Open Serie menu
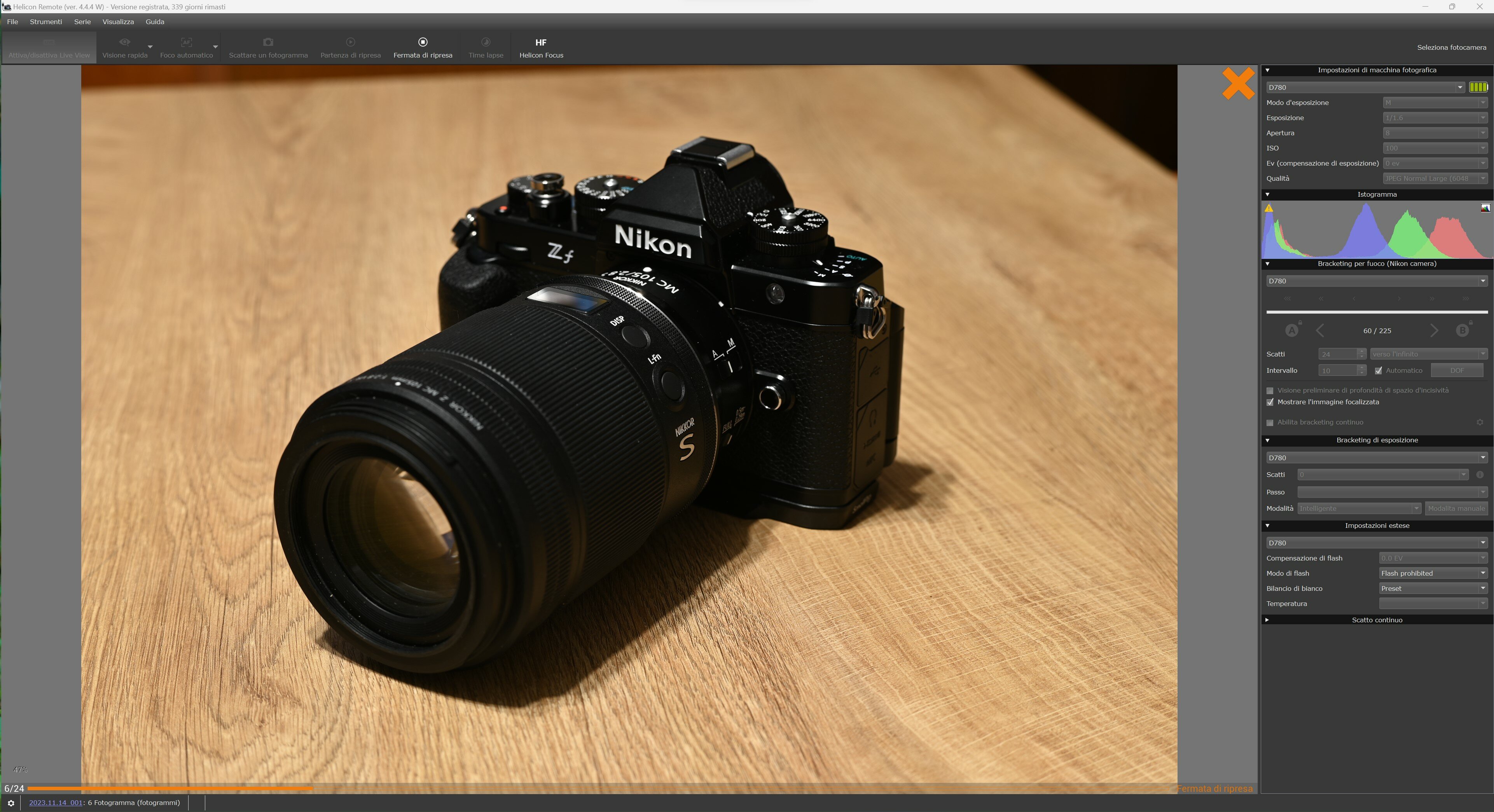Screen dimensions: 1494x812 (x=82, y=21)
